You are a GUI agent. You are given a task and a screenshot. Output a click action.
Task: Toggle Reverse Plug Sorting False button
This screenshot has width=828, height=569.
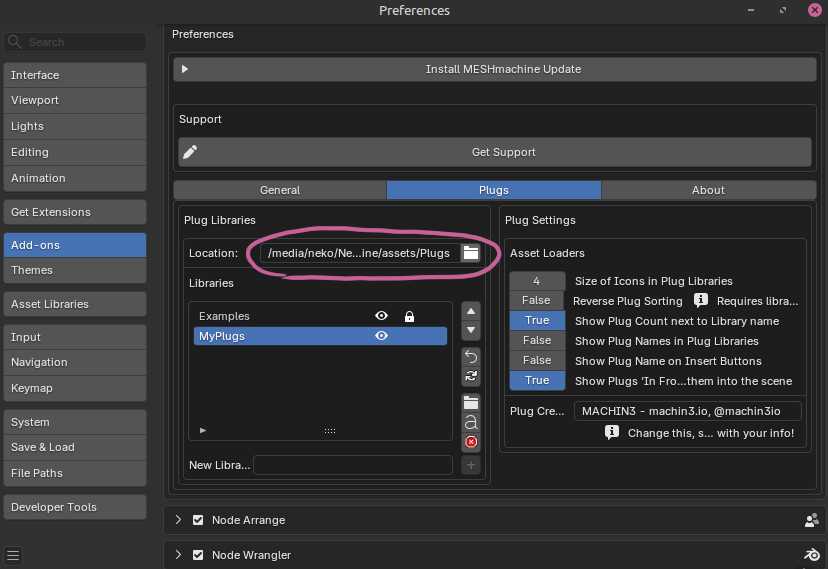[x=537, y=300]
